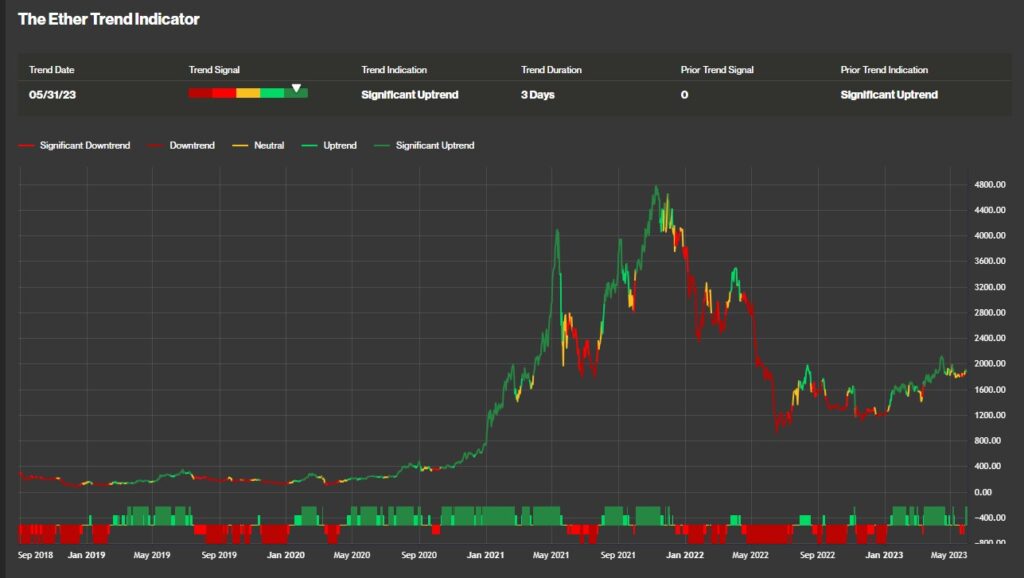This screenshot has height=578, width=1024.
Task: Select the 'The Ether Trend Indicator' title
Action: [108, 20]
